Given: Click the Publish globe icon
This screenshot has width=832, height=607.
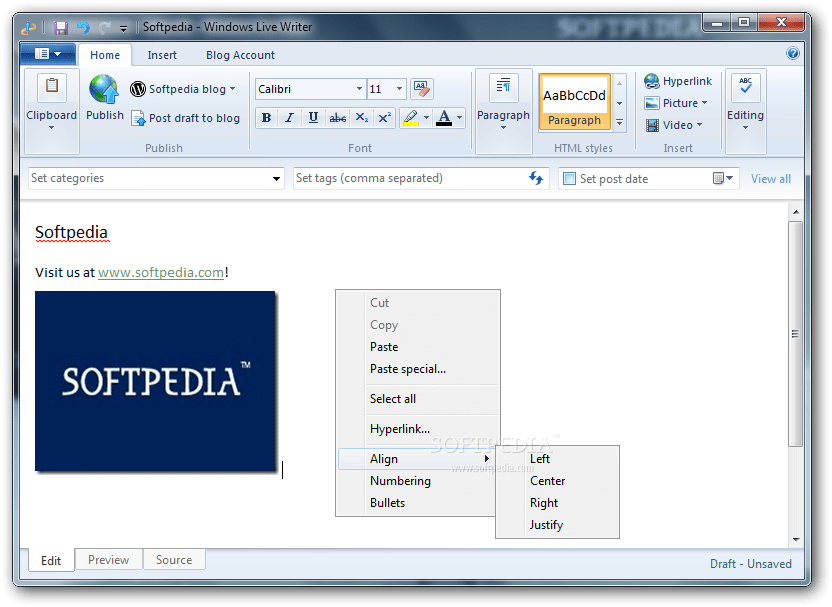Looking at the screenshot, I should coord(104,90).
